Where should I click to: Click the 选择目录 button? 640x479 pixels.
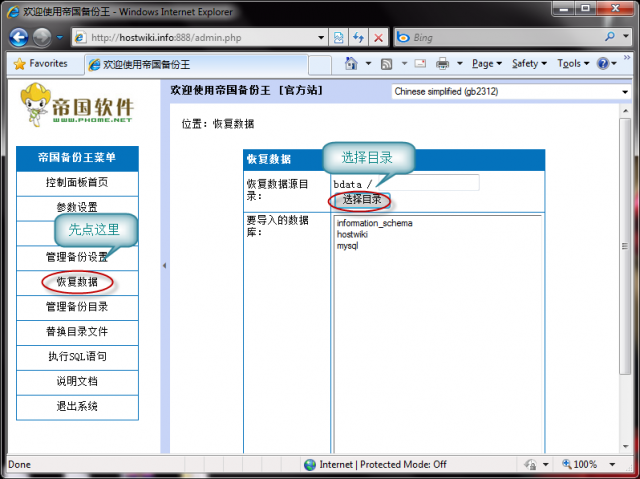click(x=361, y=200)
